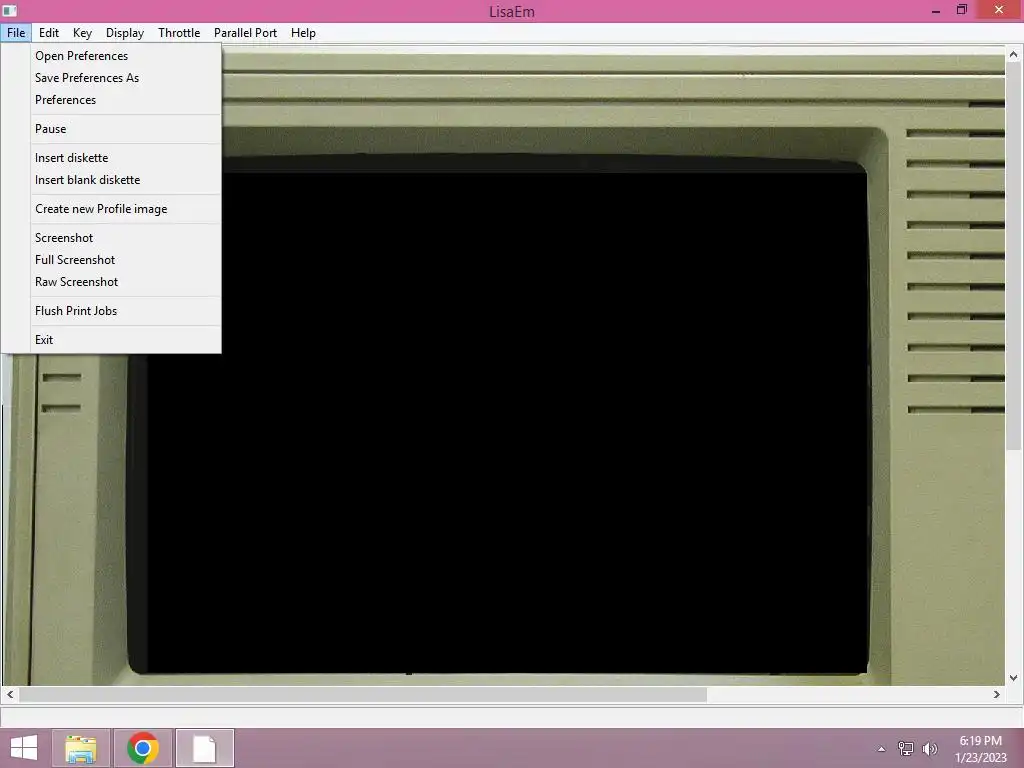1024x768 pixels.
Task: Restore down the LisaEm window
Action: (961, 10)
